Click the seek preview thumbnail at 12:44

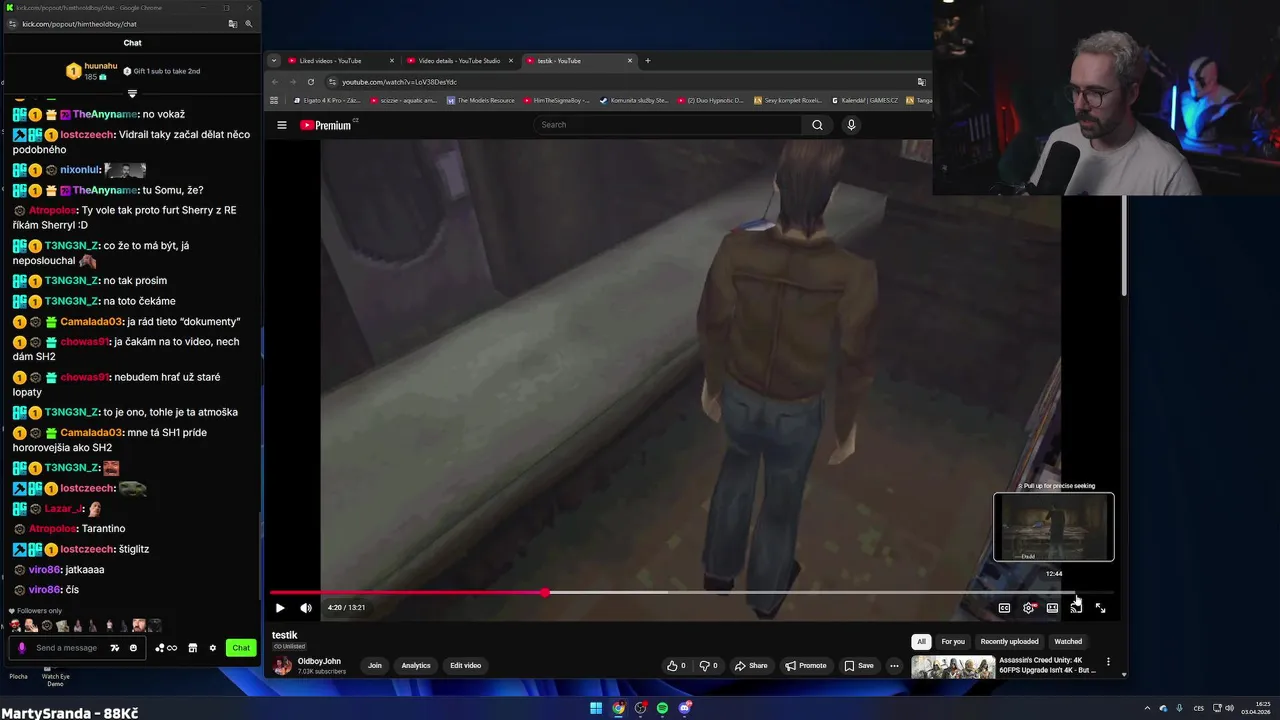tap(1053, 527)
